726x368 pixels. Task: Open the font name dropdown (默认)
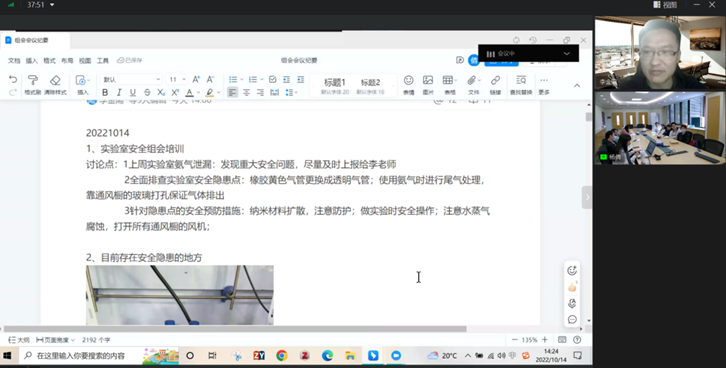pos(131,80)
